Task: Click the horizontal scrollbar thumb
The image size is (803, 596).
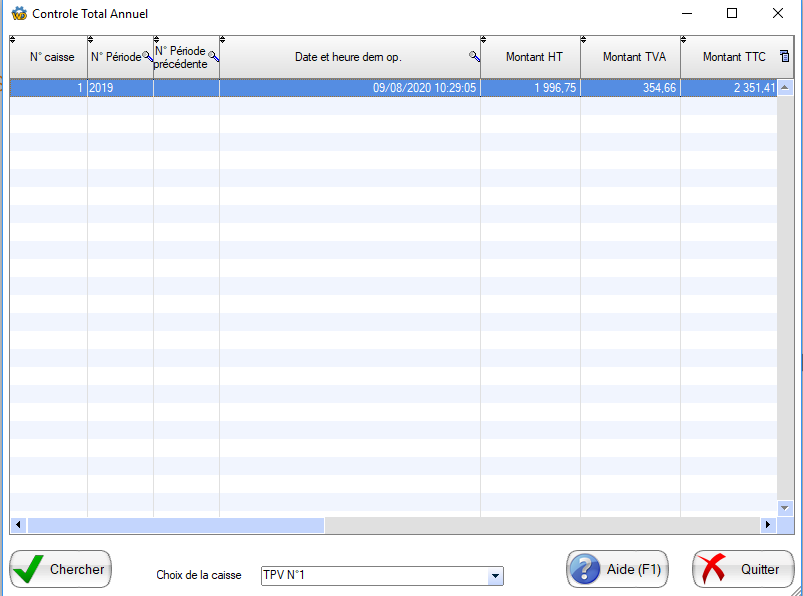Action: pos(175,525)
